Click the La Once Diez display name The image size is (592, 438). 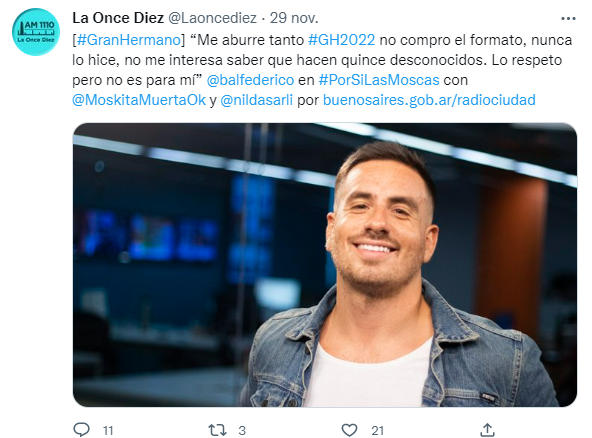coord(118,18)
